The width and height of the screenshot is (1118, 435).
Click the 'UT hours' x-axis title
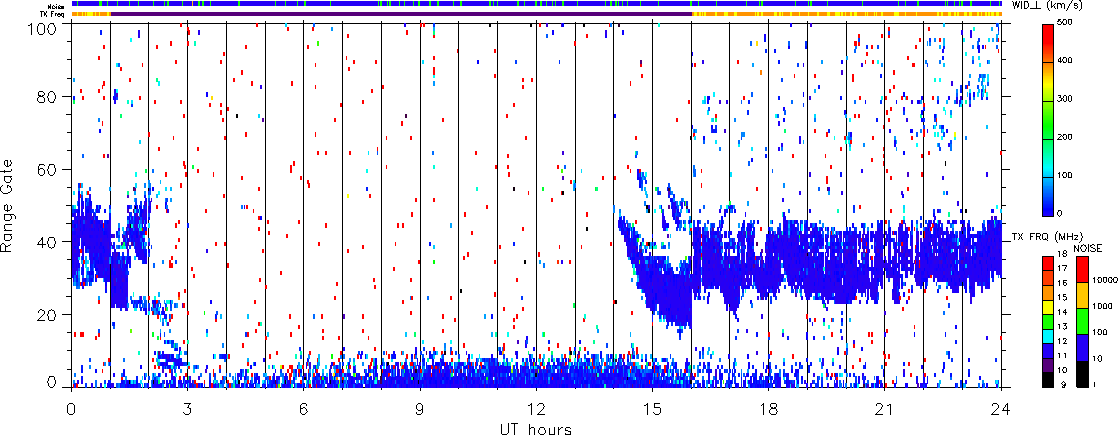click(x=536, y=429)
